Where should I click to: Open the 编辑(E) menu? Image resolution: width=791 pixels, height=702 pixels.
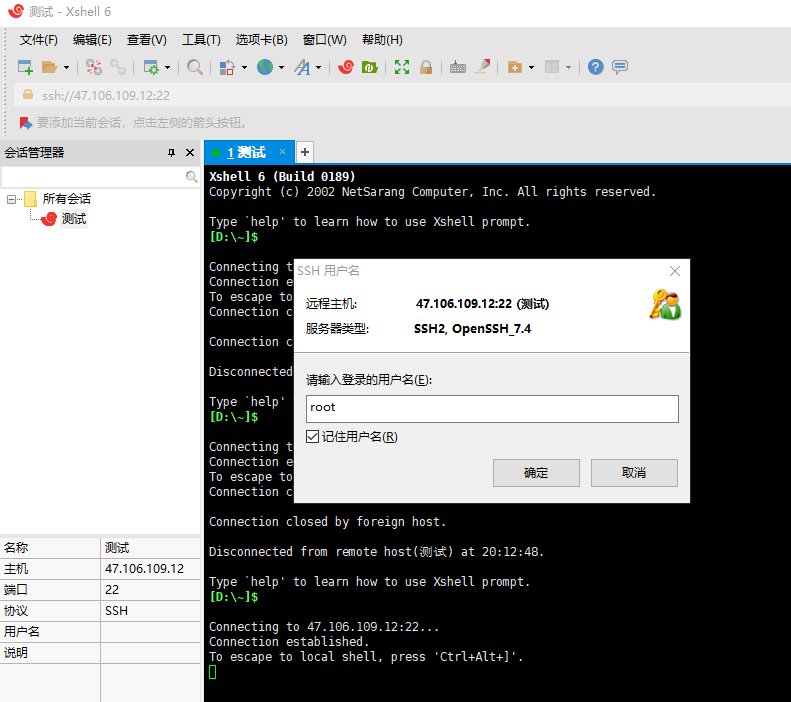click(92, 40)
